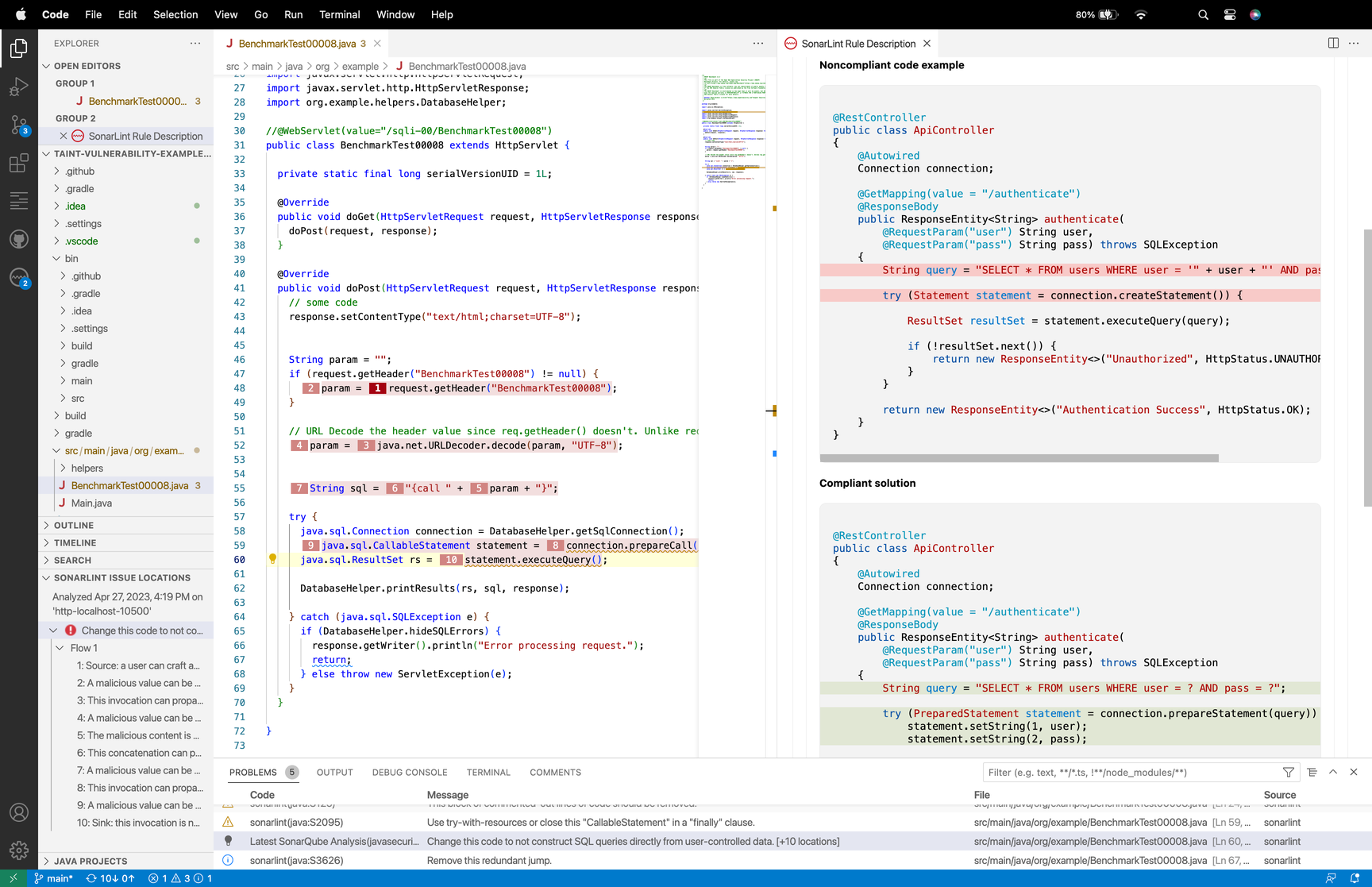Switch to the TERMINAL tab
Viewport: 1372px width, 887px height.
(x=488, y=772)
